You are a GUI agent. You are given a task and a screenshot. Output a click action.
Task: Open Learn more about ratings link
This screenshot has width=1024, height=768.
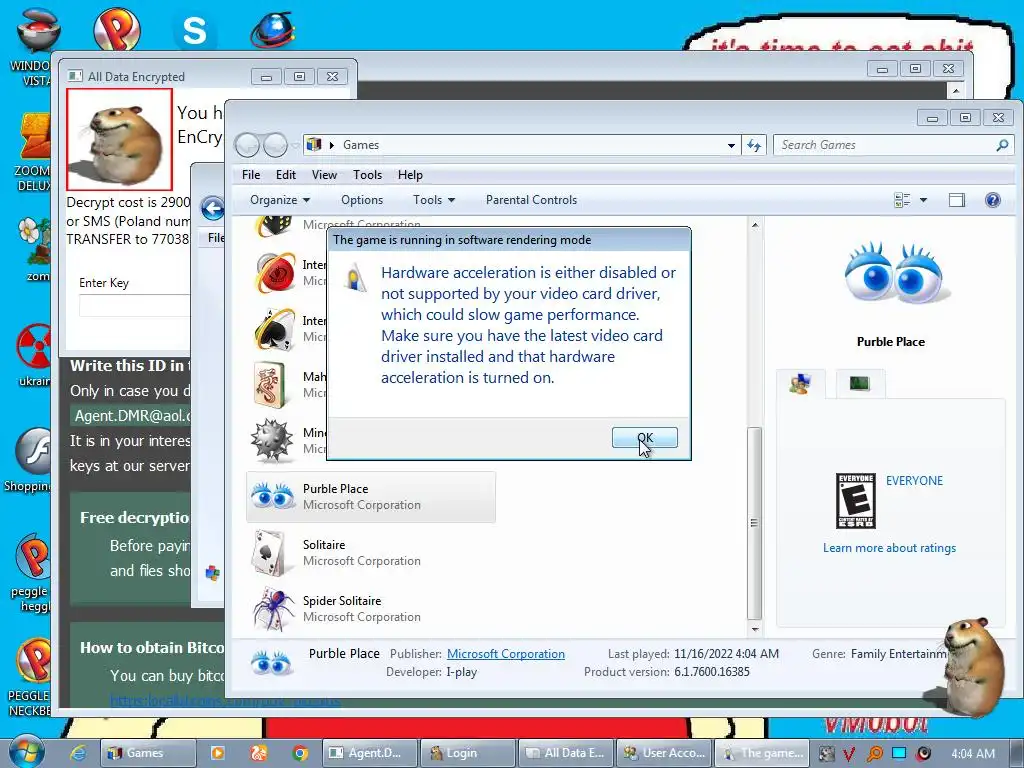pyautogui.click(x=889, y=548)
